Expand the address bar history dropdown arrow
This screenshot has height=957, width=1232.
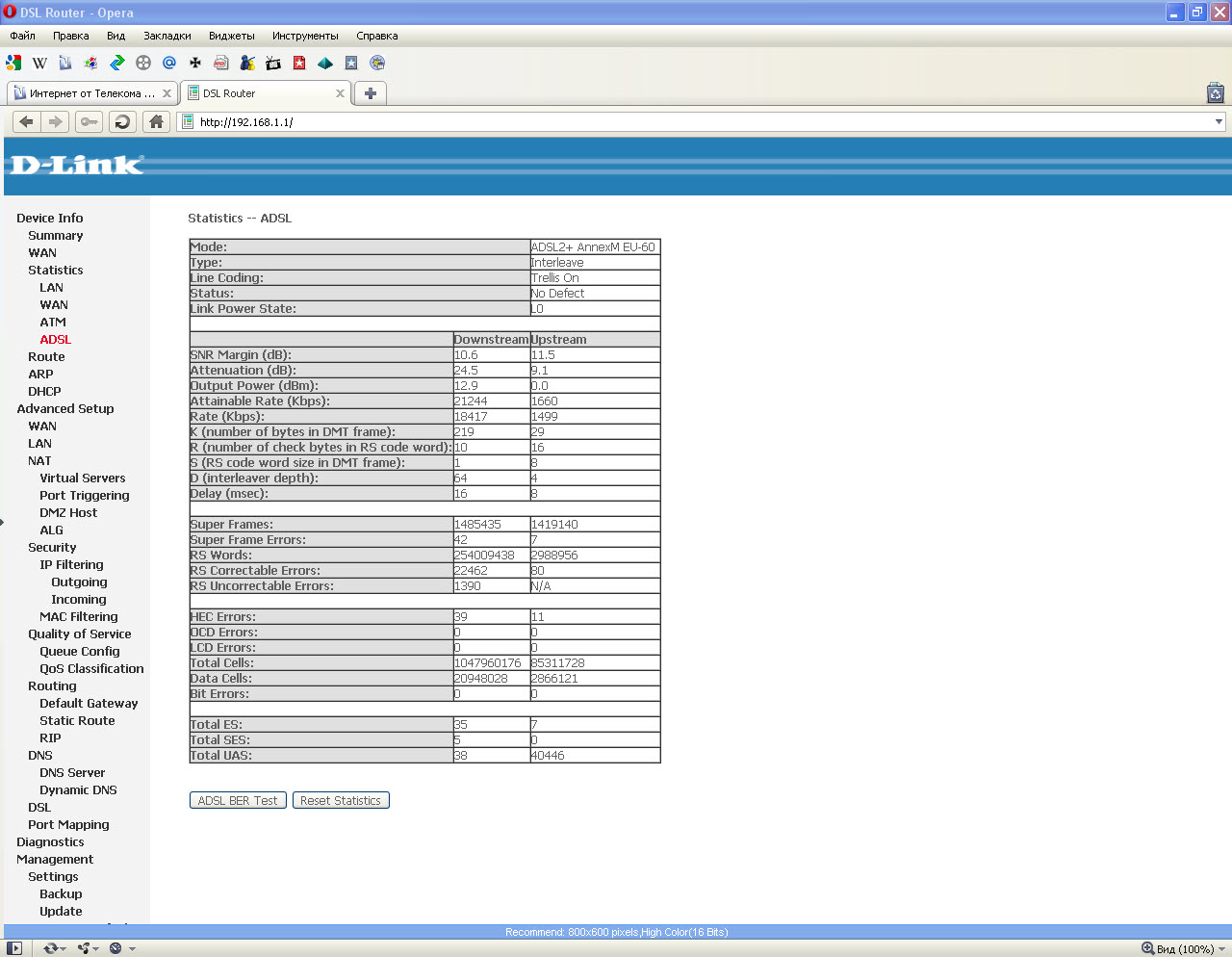tap(1219, 122)
